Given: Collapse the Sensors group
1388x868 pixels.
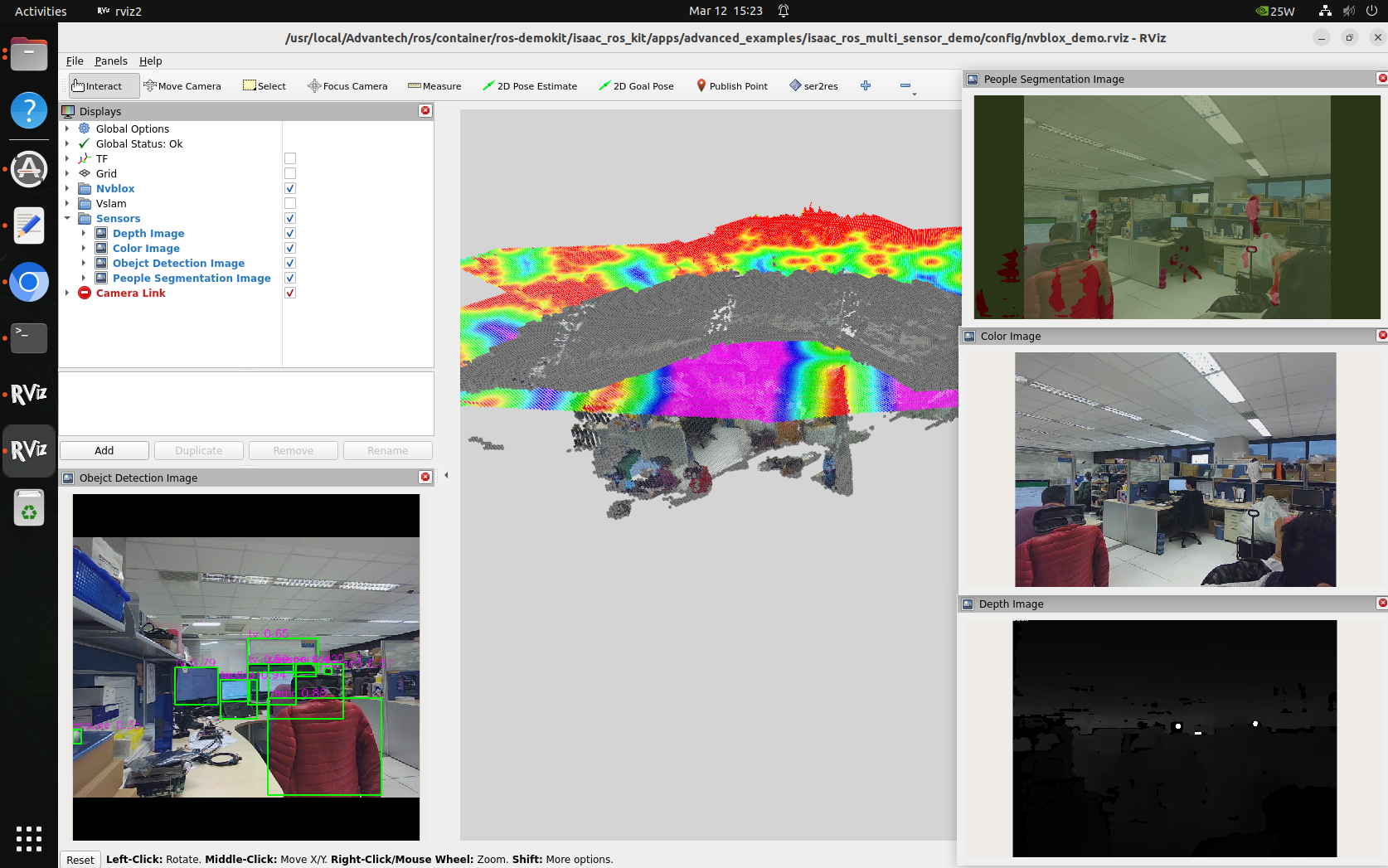Looking at the screenshot, I should point(67,219).
